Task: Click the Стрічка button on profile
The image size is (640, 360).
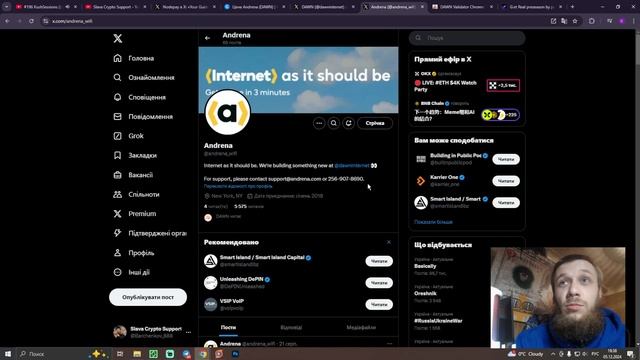Action: [x=375, y=123]
